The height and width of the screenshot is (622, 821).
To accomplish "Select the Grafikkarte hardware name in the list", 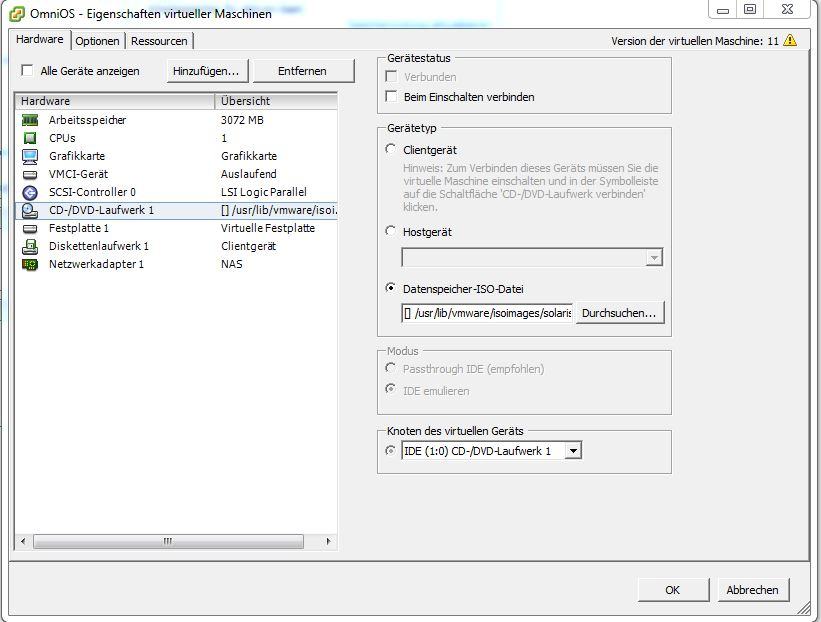I will point(77,156).
